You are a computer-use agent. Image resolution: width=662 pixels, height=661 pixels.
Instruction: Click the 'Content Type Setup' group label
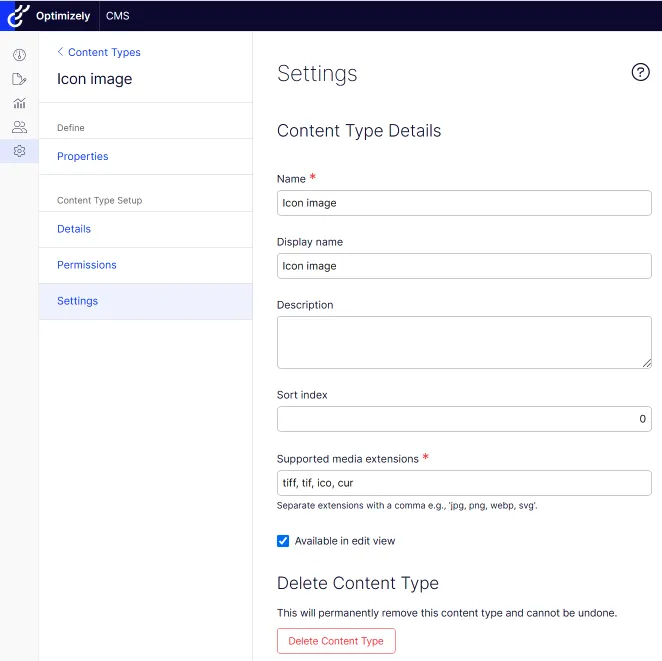click(100, 200)
